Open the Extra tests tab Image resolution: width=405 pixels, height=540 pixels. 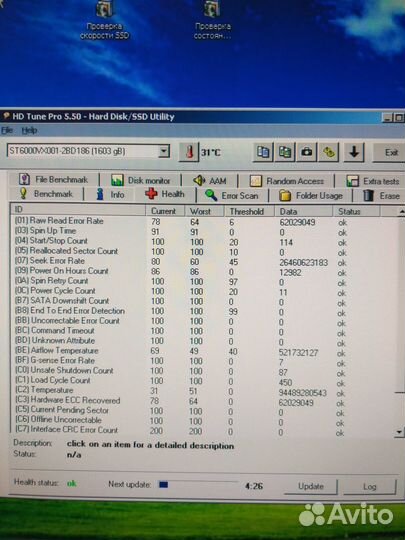[x=373, y=181]
